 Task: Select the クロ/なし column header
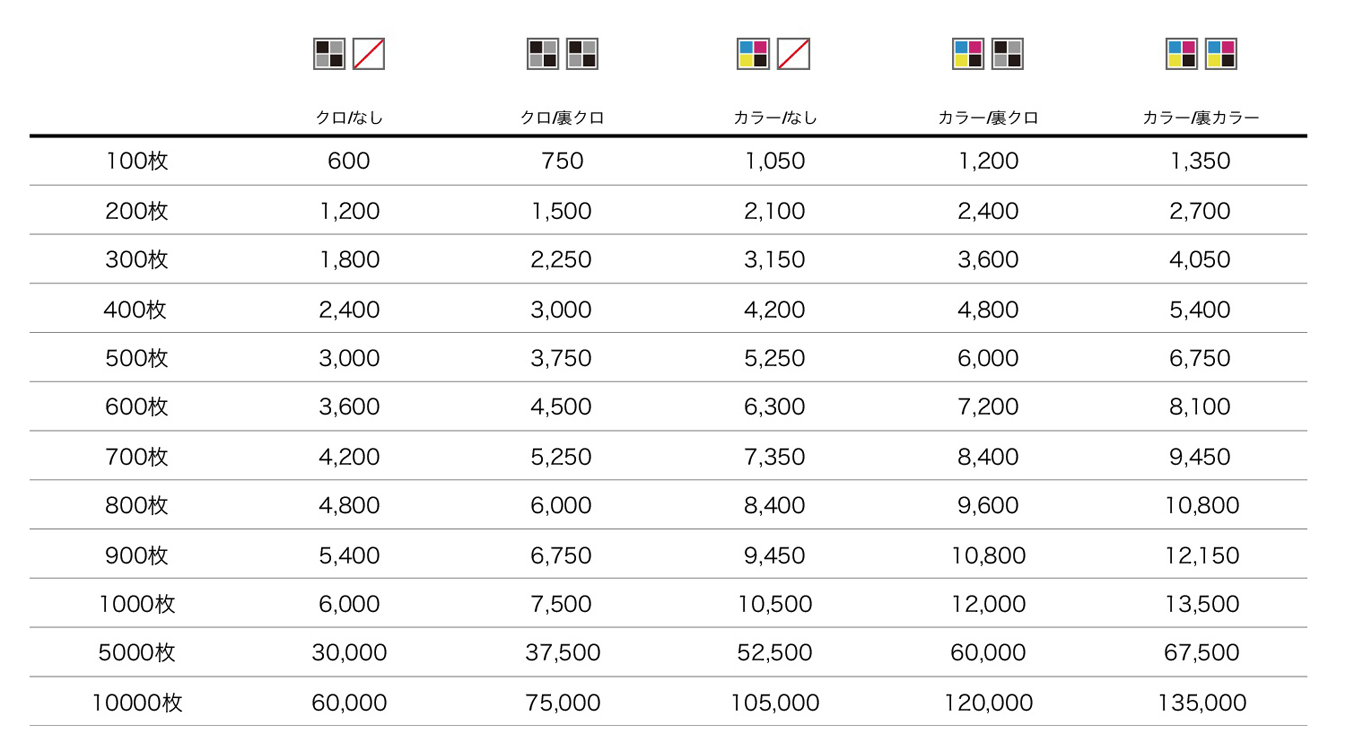point(349,118)
